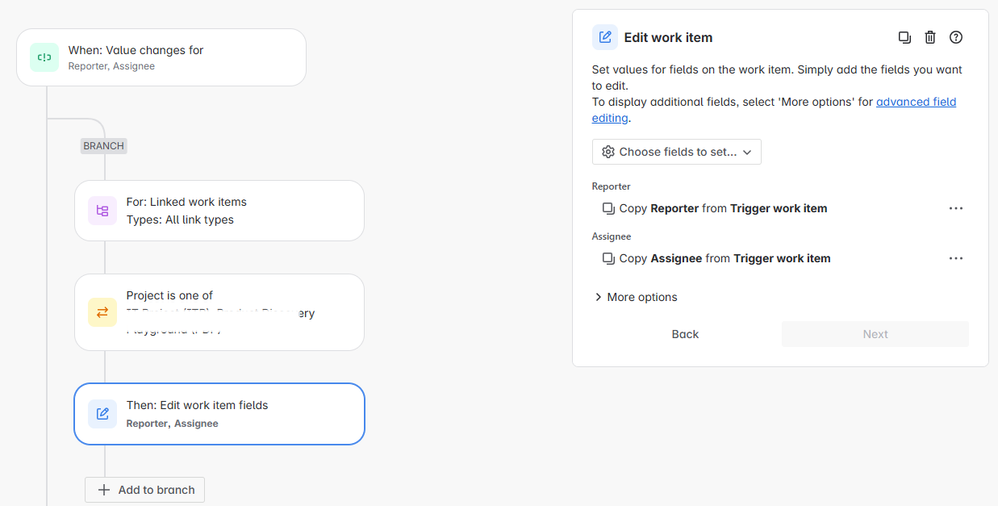Image resolution: width=998 pixels, height=506 pixels.
Task: Open help via question mark icon
Action: [955, 38]
